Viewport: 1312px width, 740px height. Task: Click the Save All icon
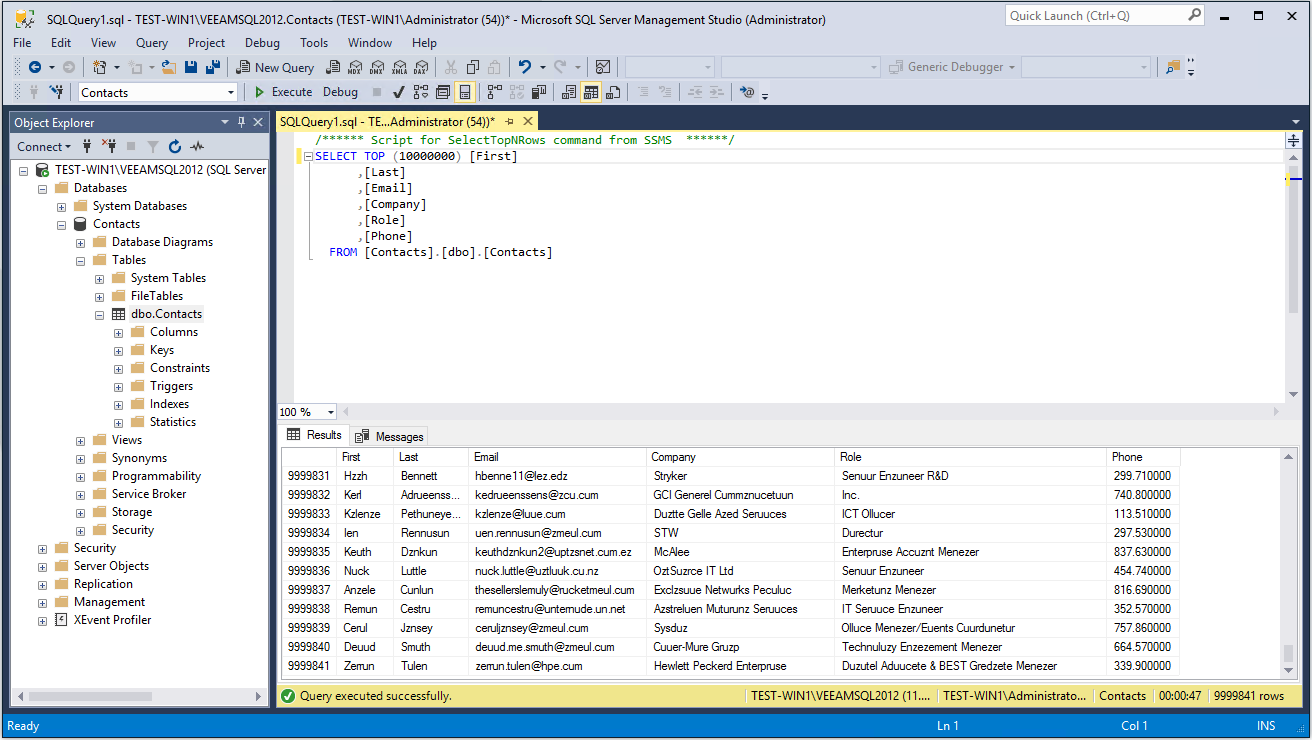[x=212, y=67]
